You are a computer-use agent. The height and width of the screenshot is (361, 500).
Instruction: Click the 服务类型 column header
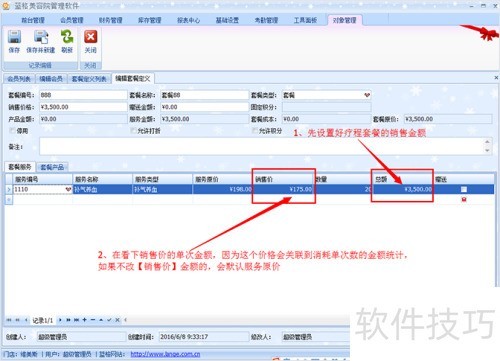tap(163, 179)
